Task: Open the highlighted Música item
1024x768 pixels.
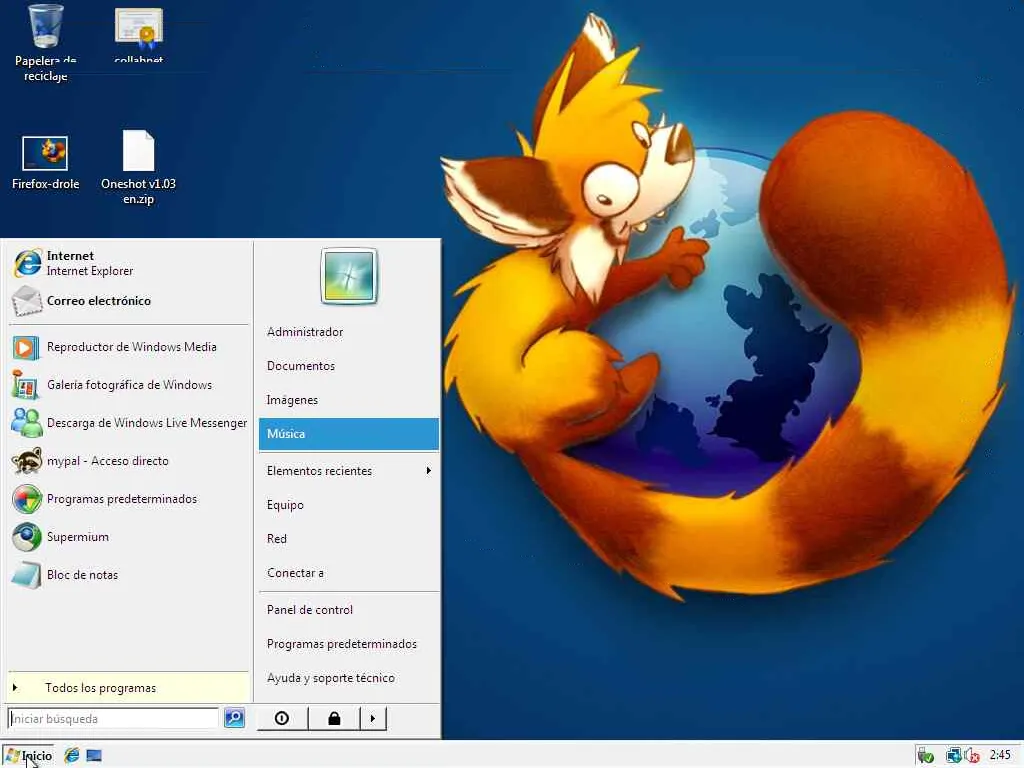Action: (349, 434)
